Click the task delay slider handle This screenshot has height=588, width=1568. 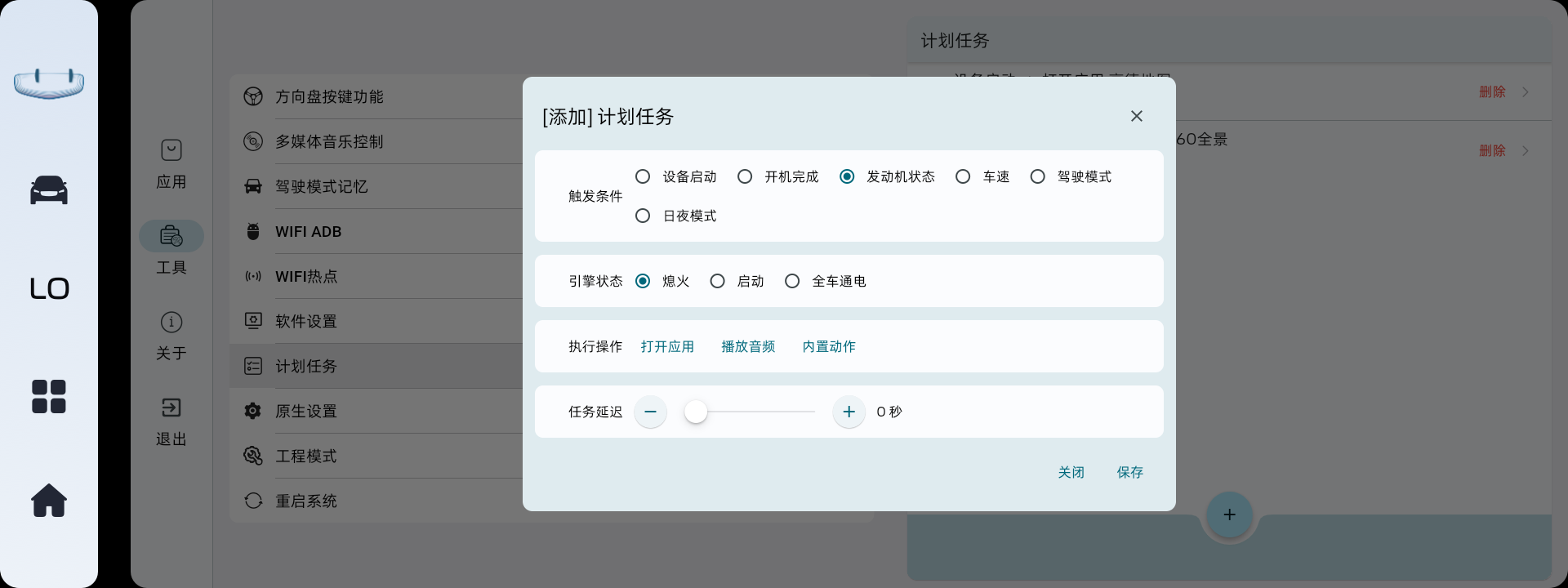(x=696, y=412)
